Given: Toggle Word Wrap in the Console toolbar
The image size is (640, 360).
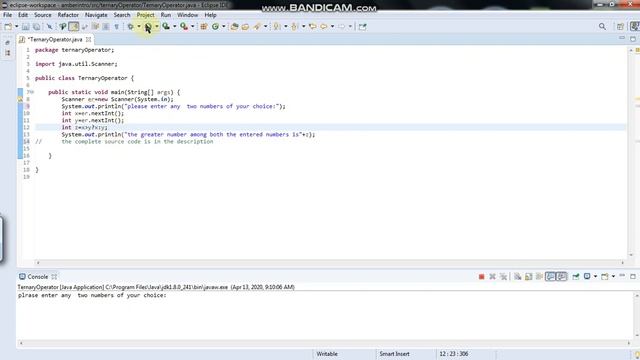Looking at the screenshot, I should (x=540, y=277).
